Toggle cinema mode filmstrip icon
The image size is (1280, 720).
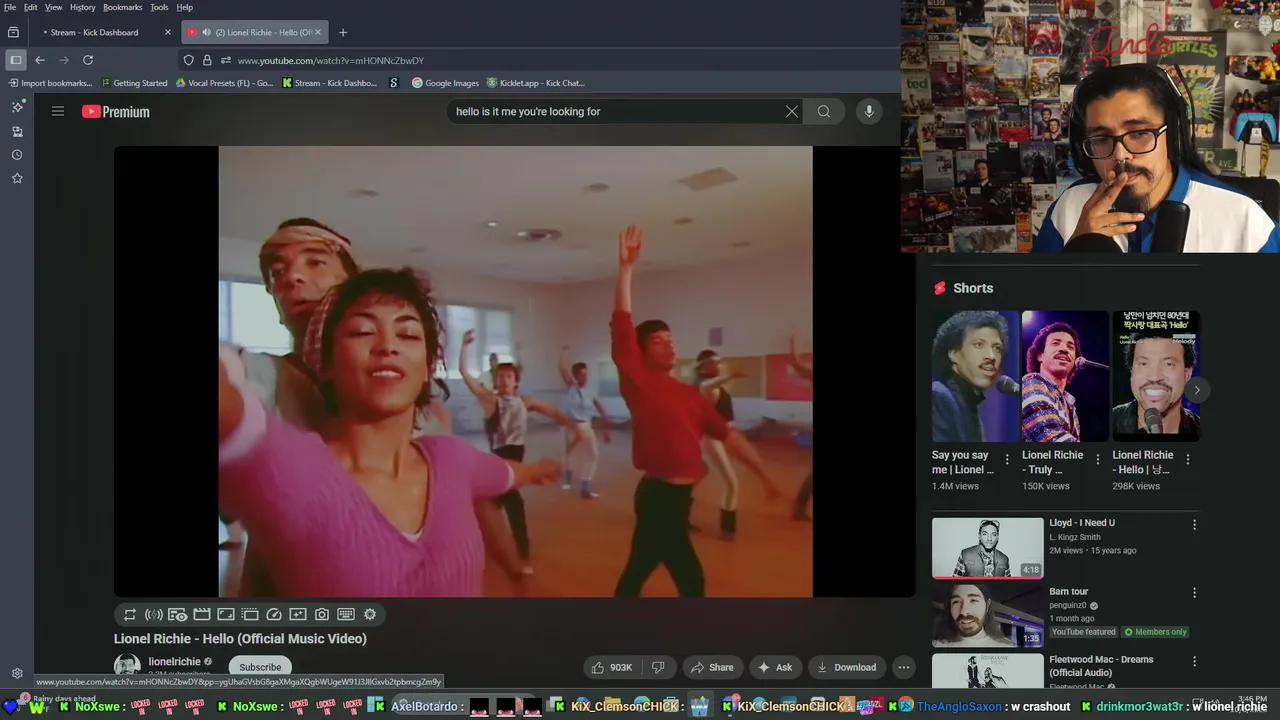[202, 614]
